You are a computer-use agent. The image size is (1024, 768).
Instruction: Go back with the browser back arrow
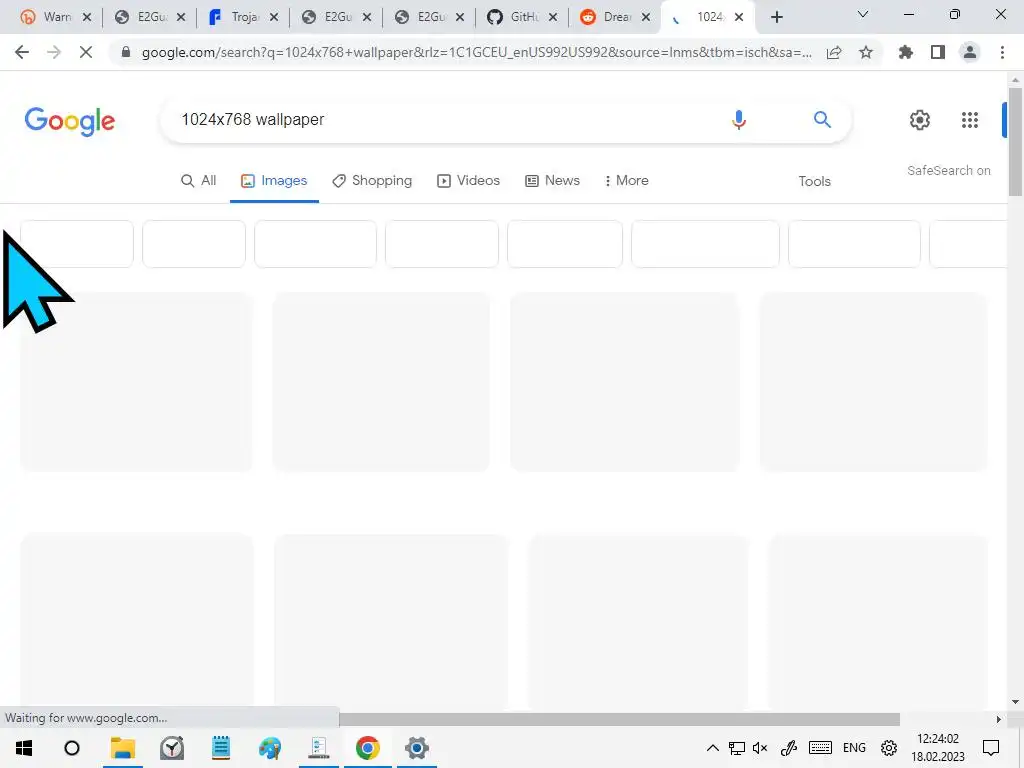click(x=22, y=52)
